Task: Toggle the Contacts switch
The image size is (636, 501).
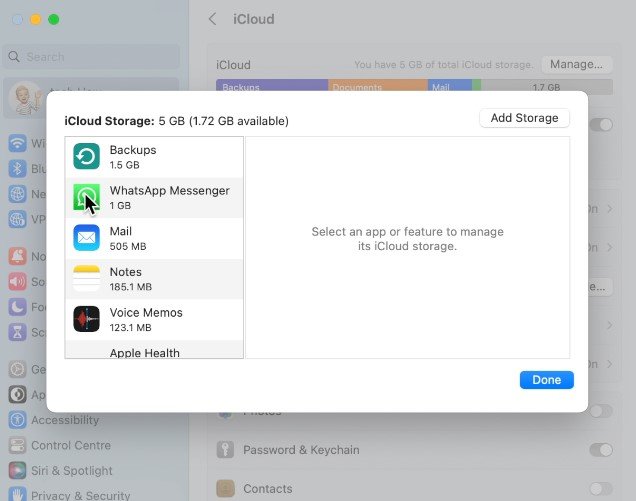Action: tap(601, 488)
